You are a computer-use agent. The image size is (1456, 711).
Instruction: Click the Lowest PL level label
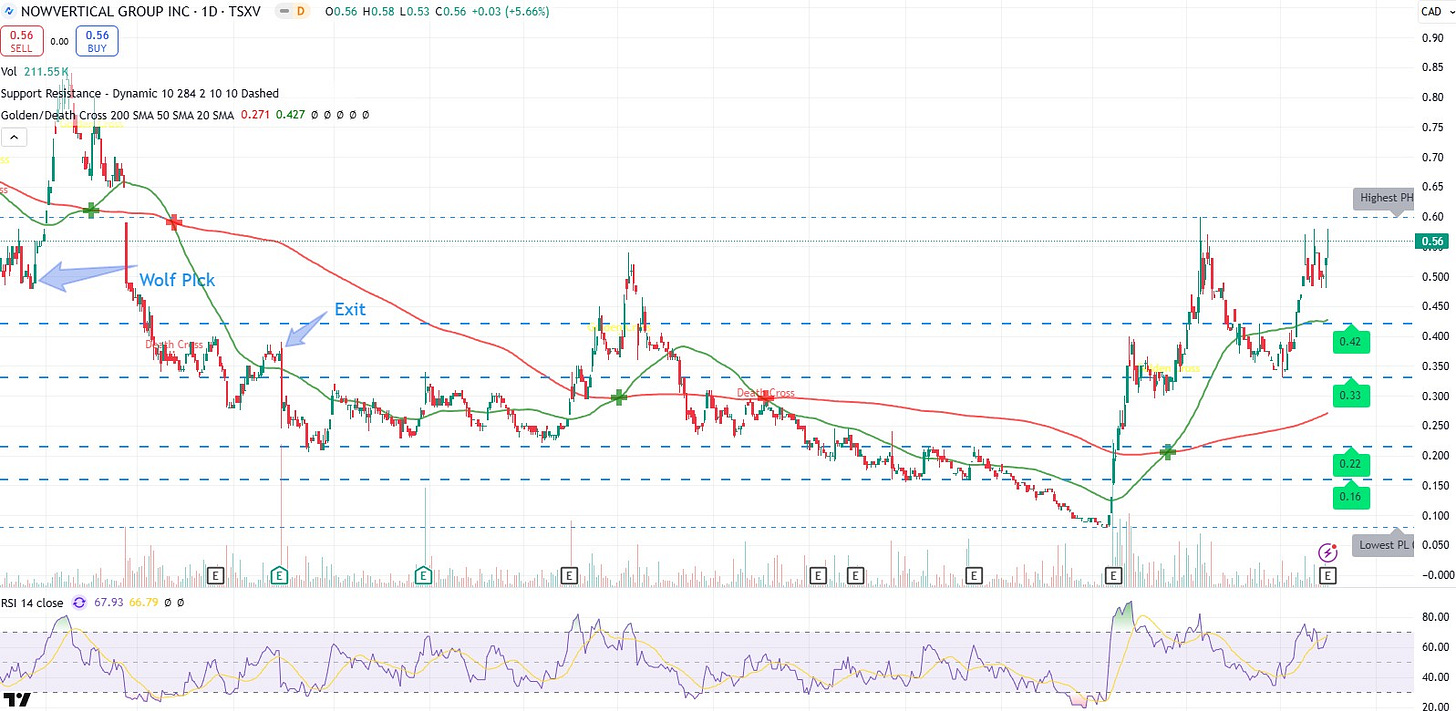coord(1384,545)
